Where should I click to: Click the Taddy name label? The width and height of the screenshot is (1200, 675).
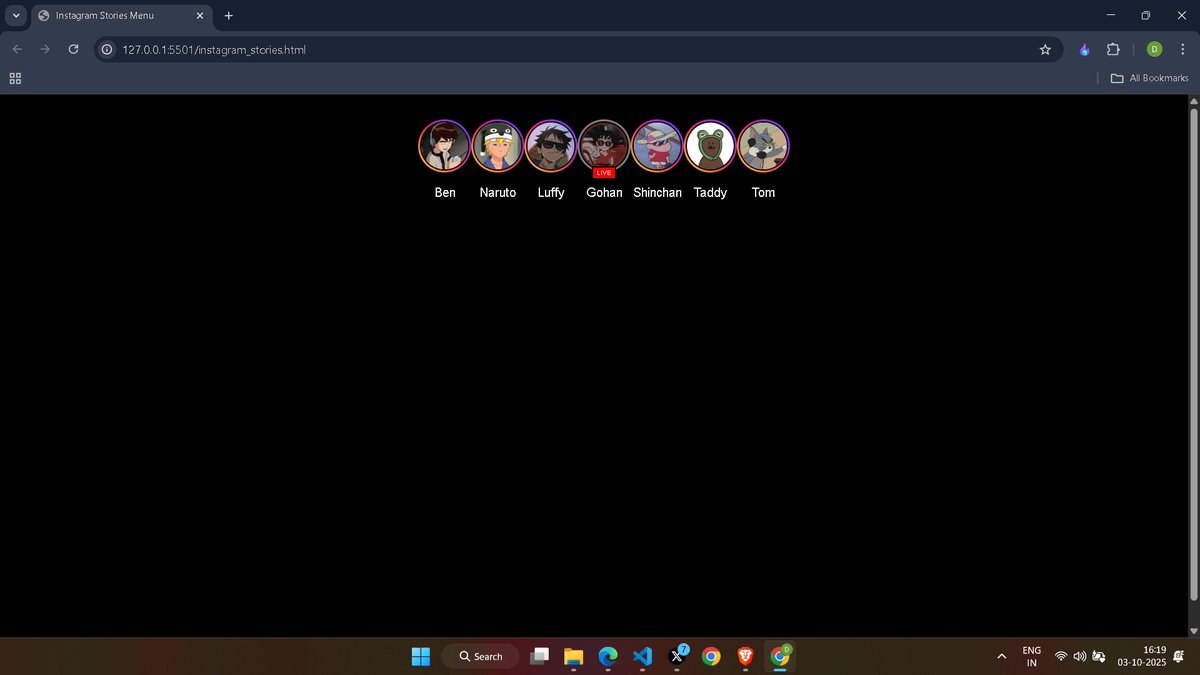pyautogui.click(x=710, y=192)
